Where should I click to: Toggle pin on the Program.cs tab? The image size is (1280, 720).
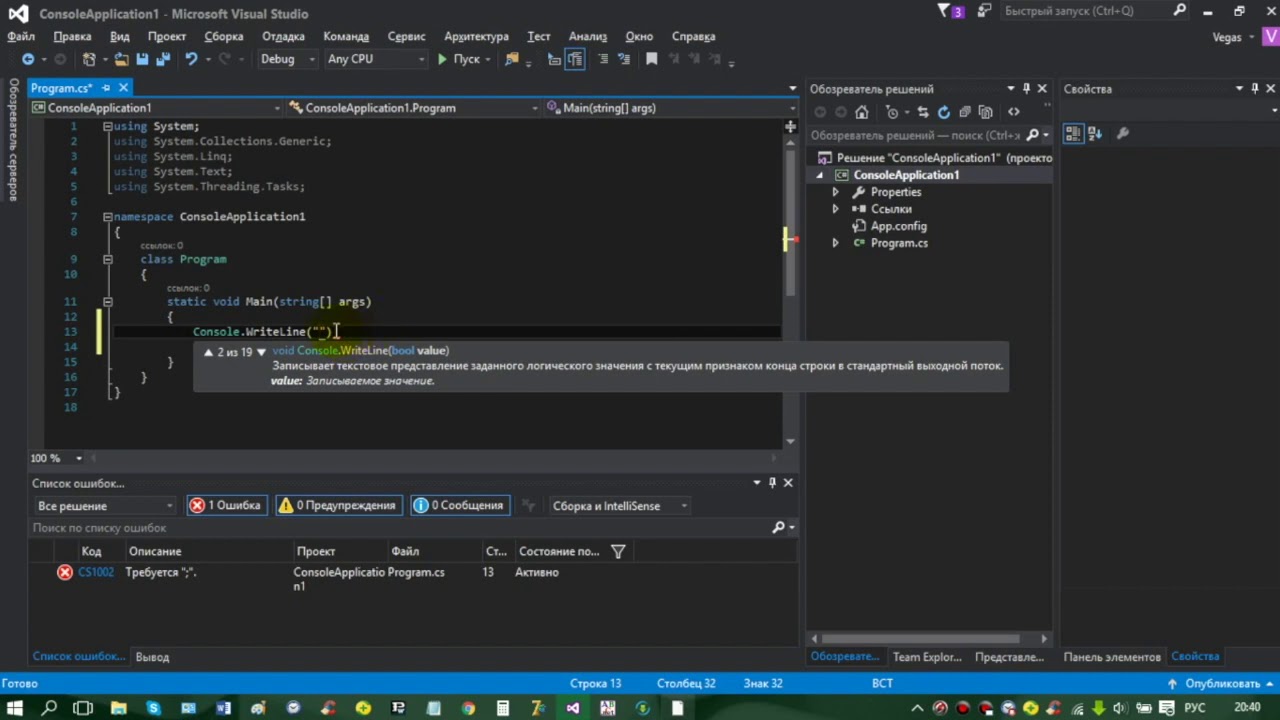click(x=108, y=88)
